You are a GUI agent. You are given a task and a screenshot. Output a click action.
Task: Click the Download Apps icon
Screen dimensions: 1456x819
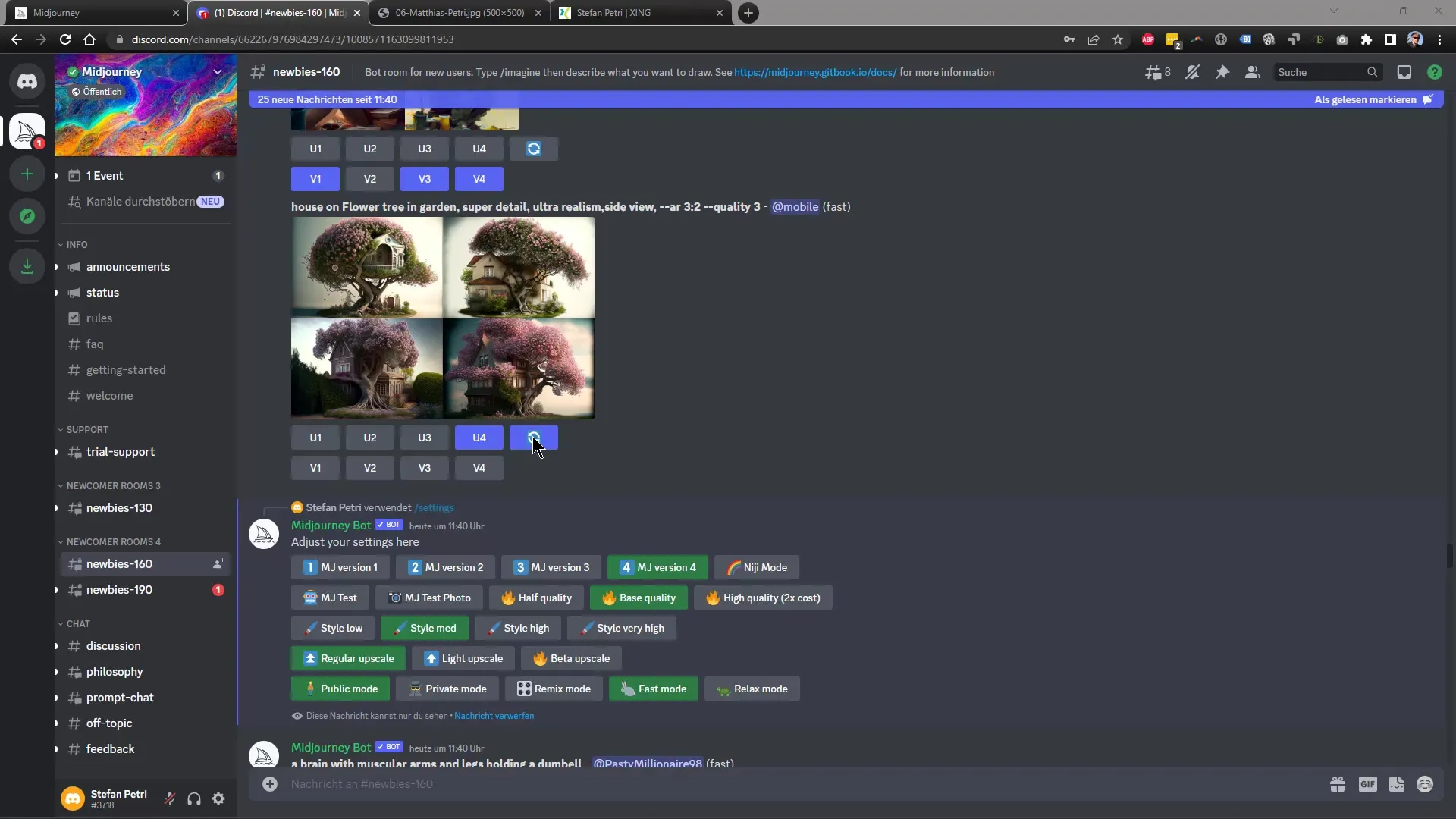click(x=27, y=266)
